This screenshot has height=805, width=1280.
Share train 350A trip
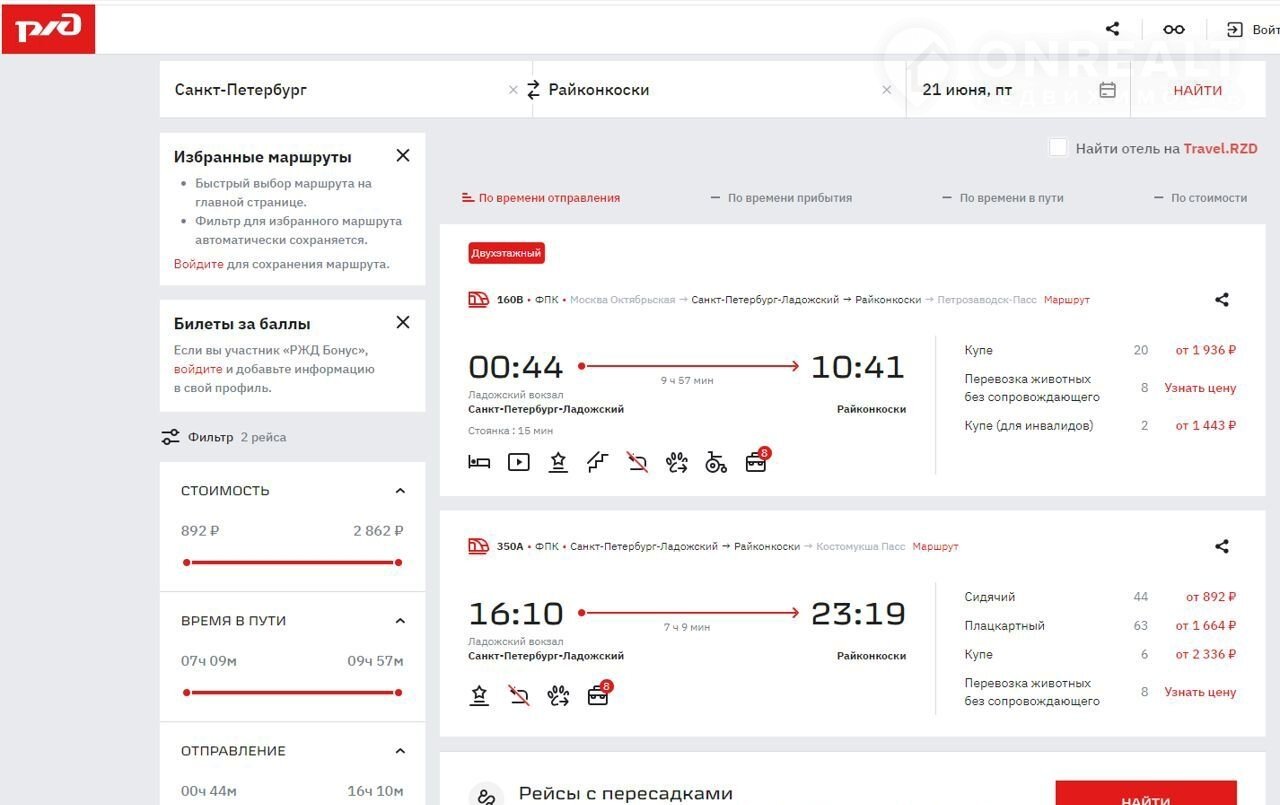1221,547
